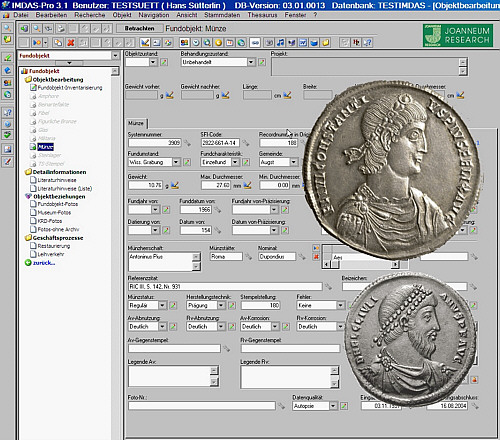Select Museum-Fotos in the tree
This screenshot has width=500, height=440.
click(x=54, y=213)
